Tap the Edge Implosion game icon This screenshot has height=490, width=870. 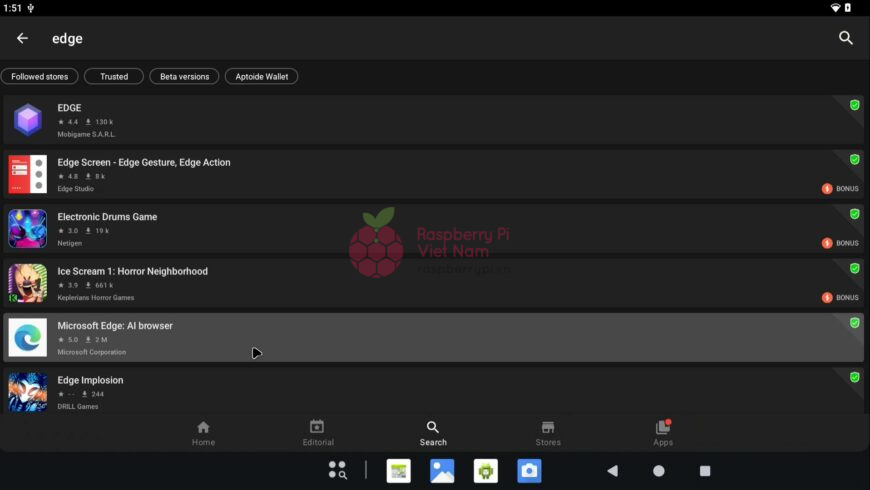click(x=28, y=391)
